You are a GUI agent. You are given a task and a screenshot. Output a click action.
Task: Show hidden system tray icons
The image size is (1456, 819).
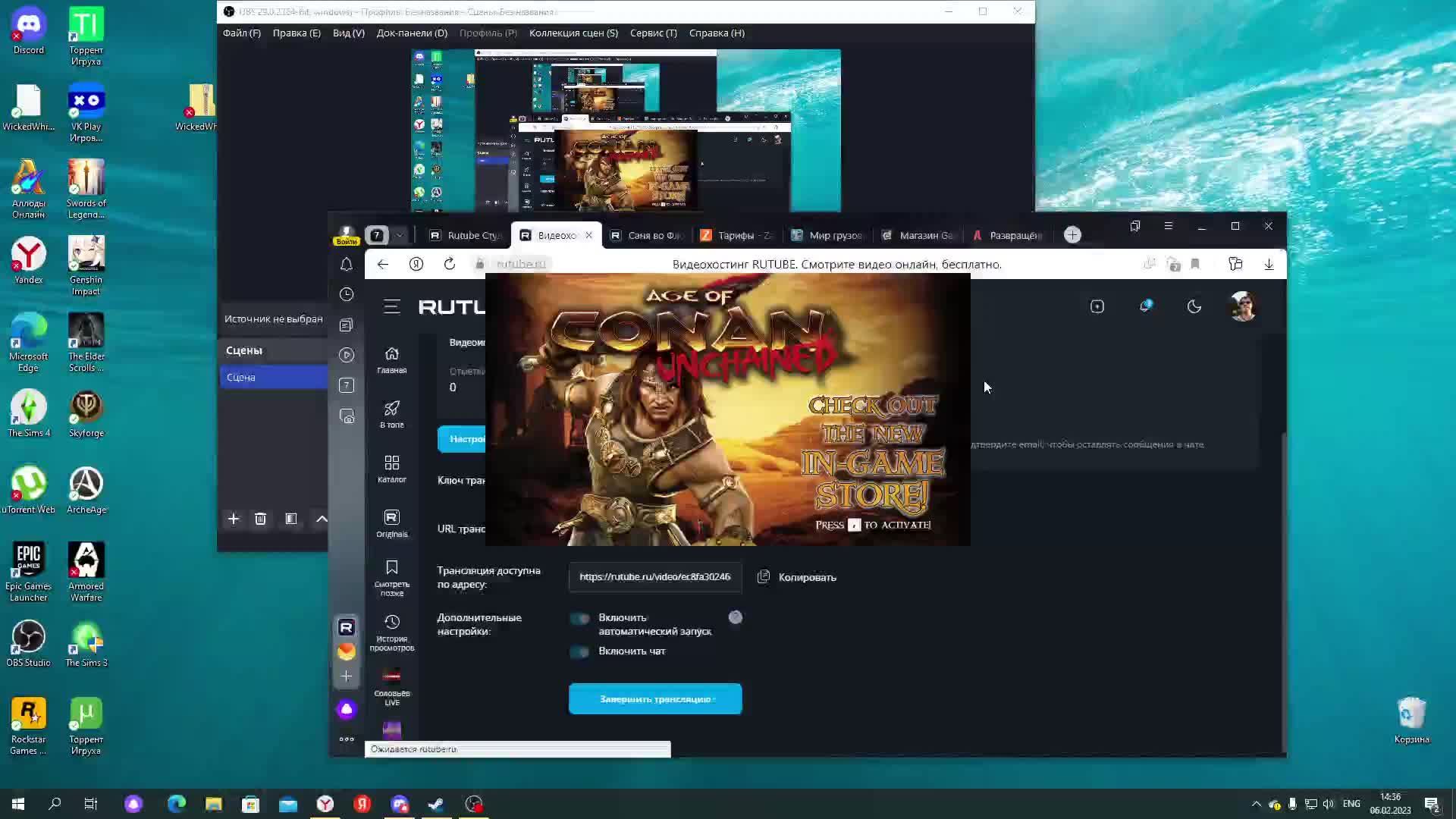[x=1256, y=804]
